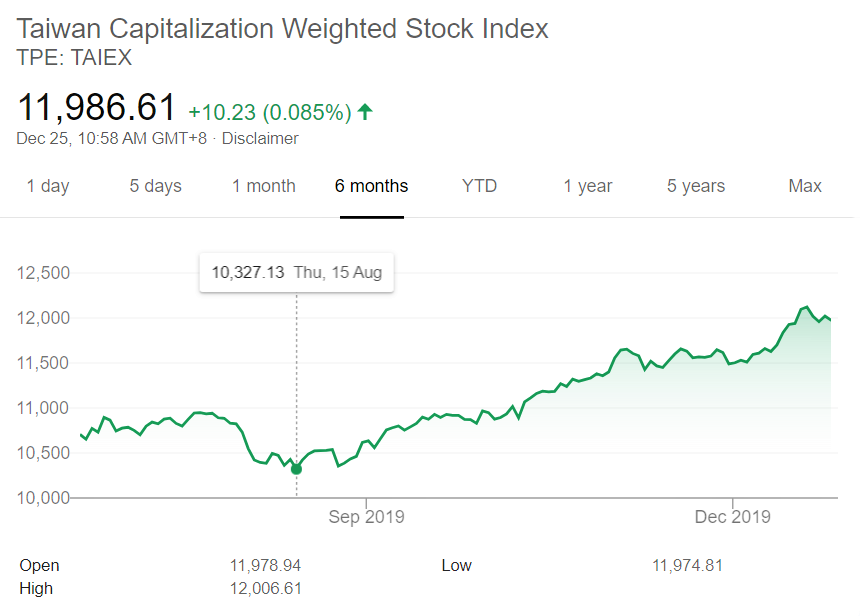
Task: Click the 10,327.13 Thu, 15 Aug tooltip
Action: (297, 272)
